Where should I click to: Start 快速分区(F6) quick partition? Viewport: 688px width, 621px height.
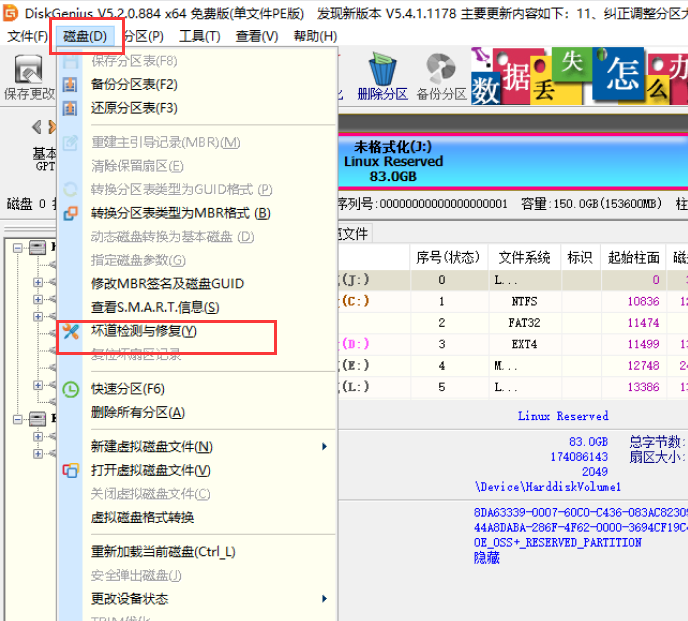128,389
